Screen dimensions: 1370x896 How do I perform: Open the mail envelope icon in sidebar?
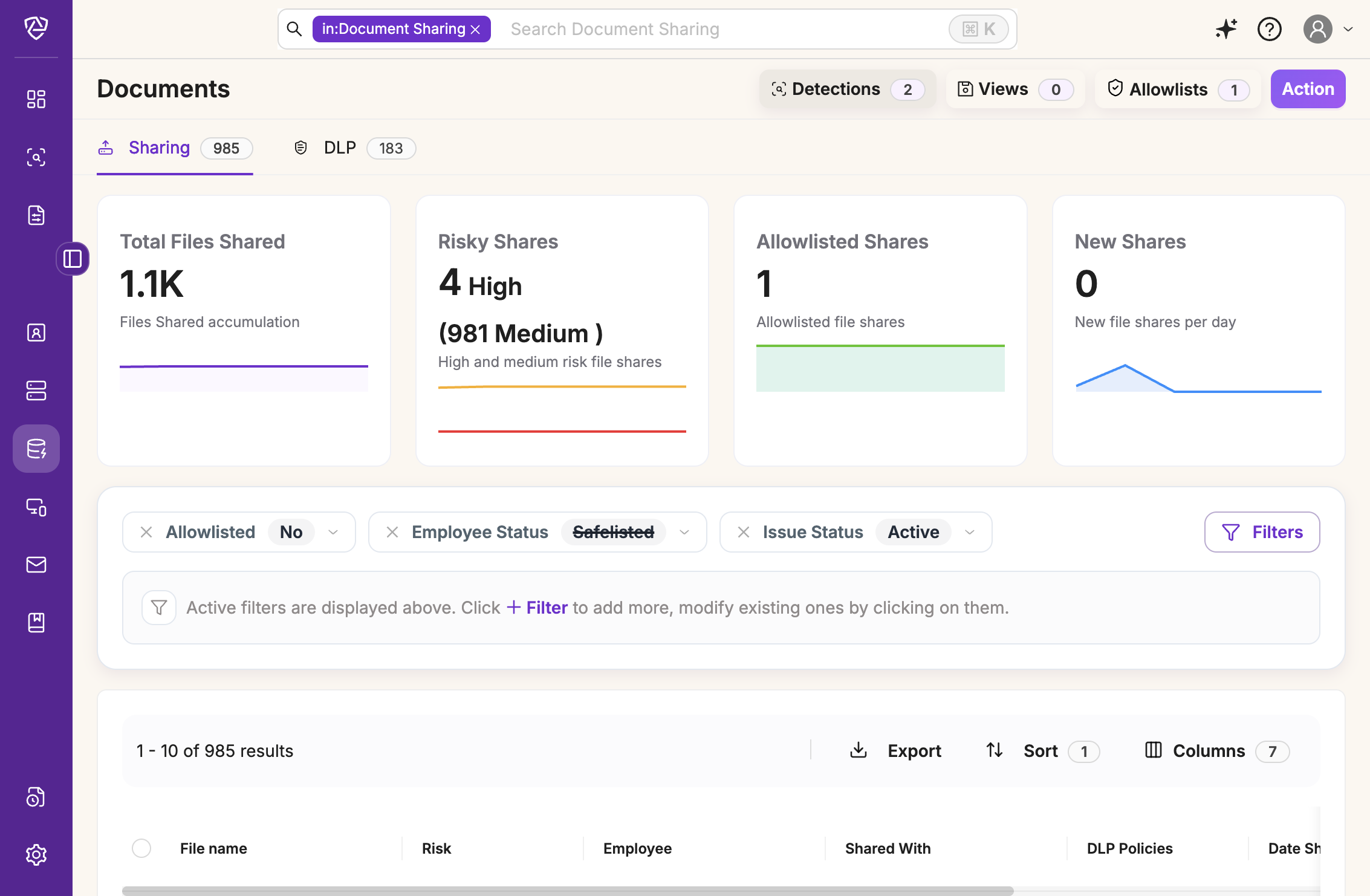click(x=36, y=565)
